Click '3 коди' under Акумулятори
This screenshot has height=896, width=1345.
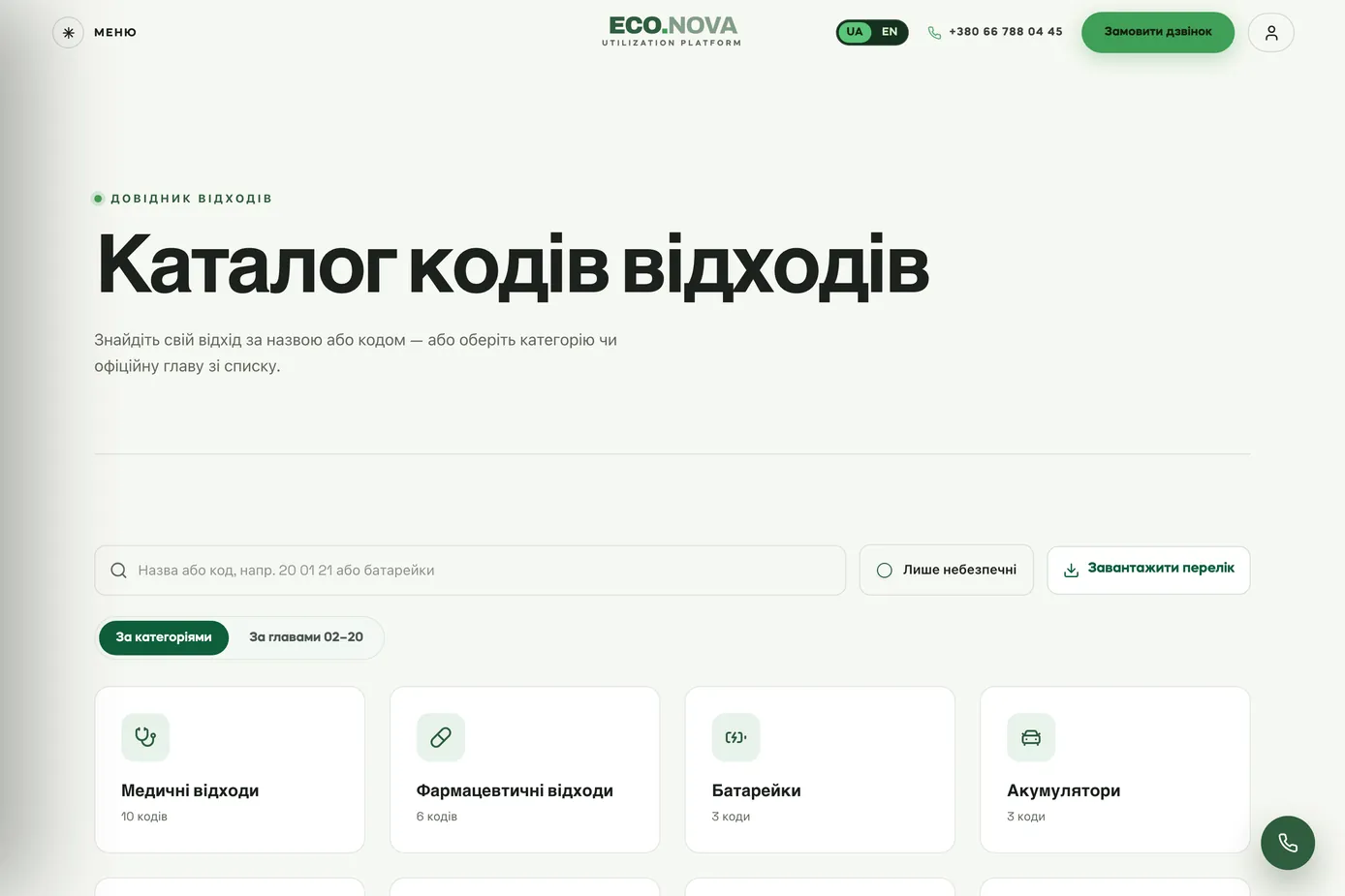(x=1026, y=817)
